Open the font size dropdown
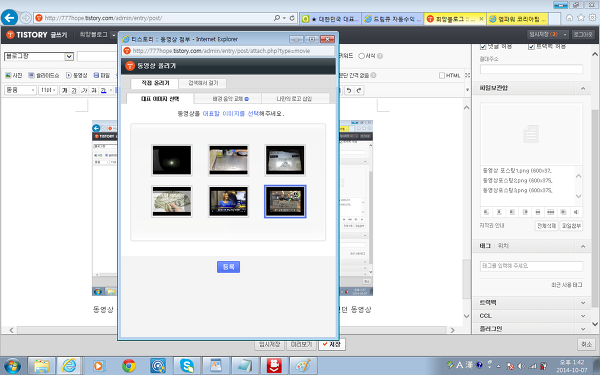 [x=48, y=90]
